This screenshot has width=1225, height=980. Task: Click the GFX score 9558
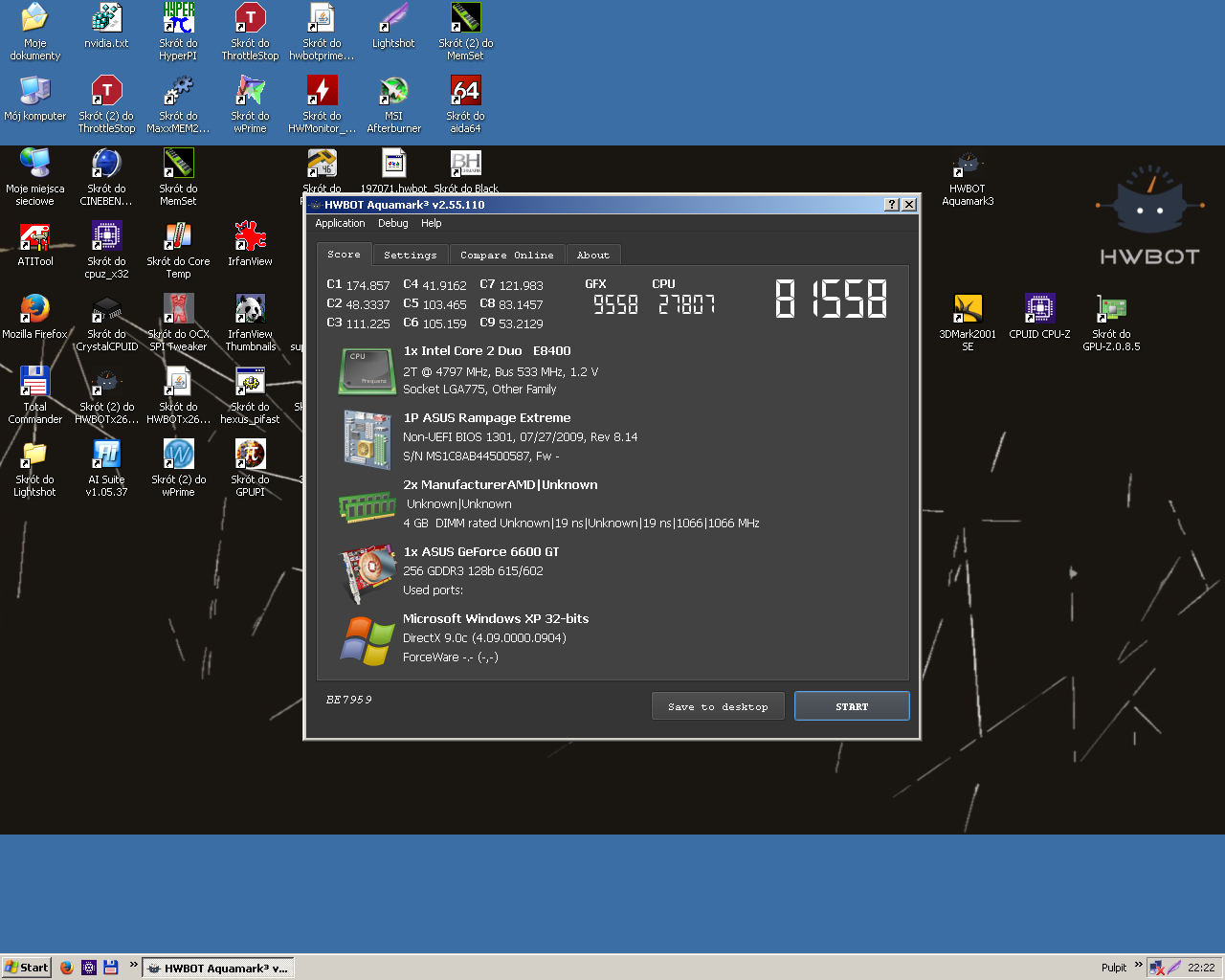[x=615, y=304]
